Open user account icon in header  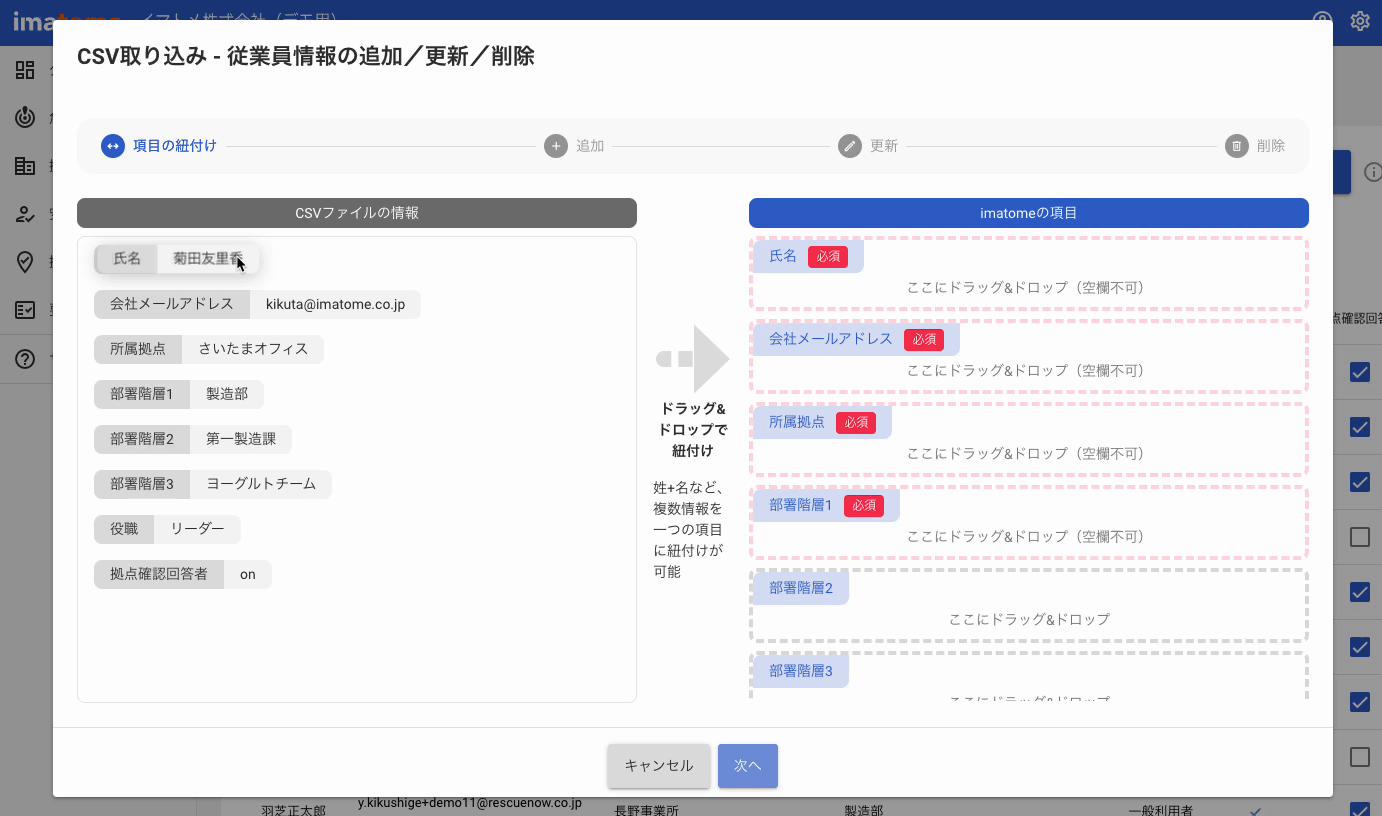(x=1323, y=21)
